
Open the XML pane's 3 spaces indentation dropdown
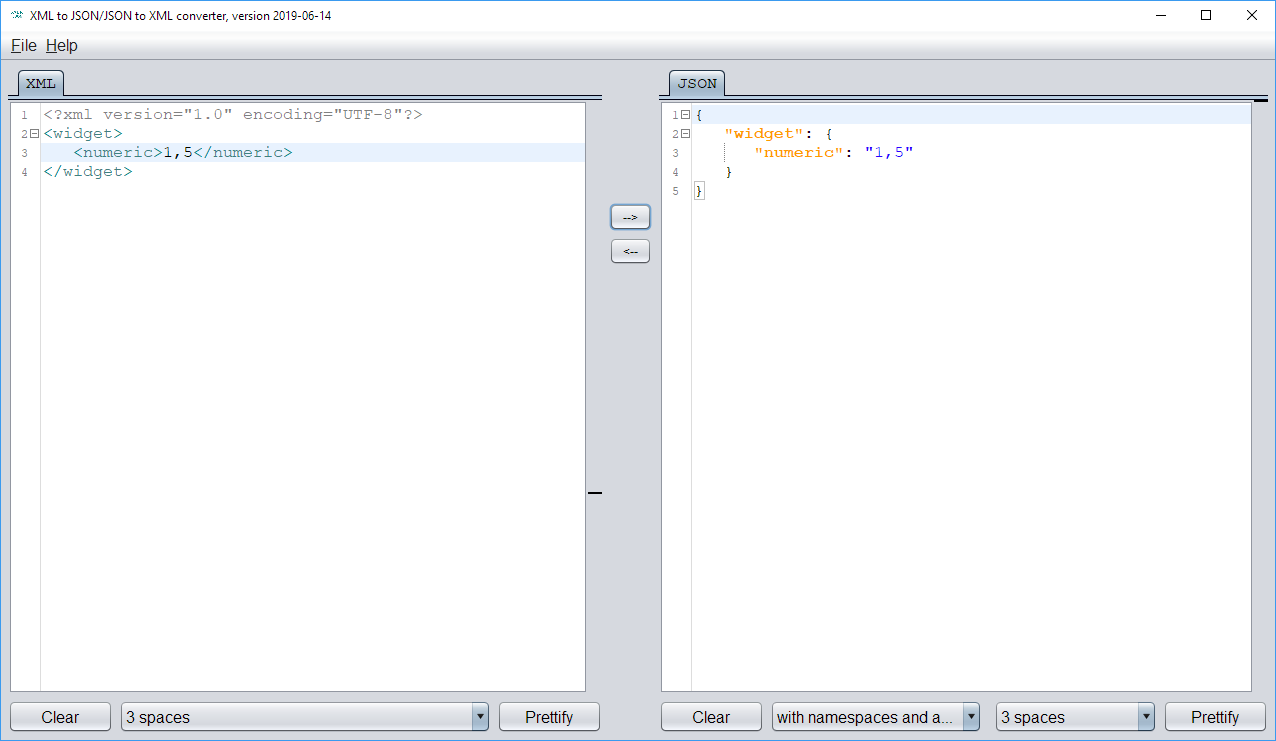coord(480,717)
